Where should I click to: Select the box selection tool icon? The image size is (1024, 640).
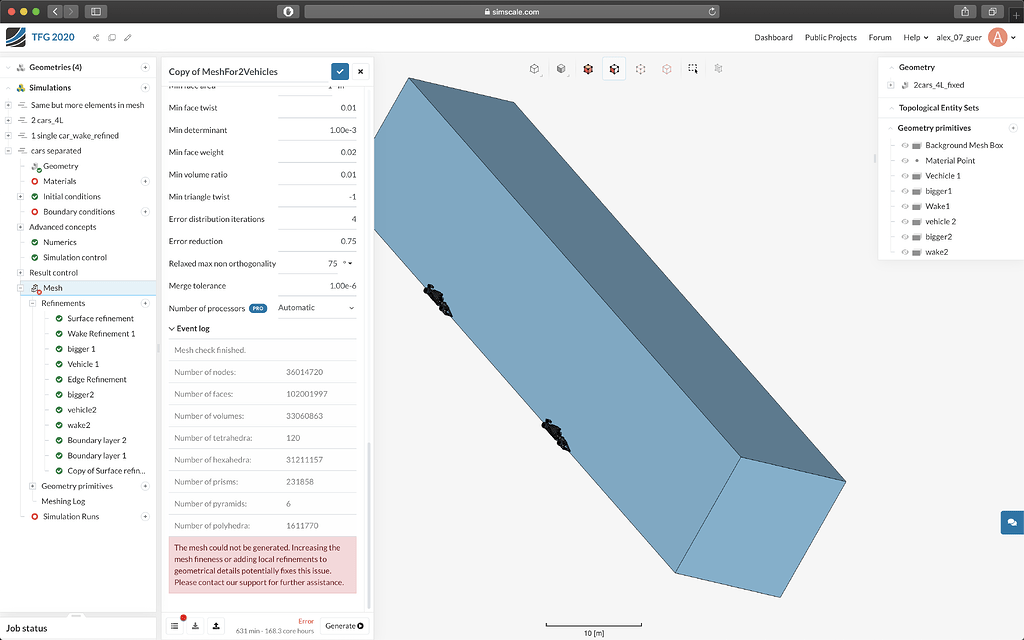click(x=692, y=69)
